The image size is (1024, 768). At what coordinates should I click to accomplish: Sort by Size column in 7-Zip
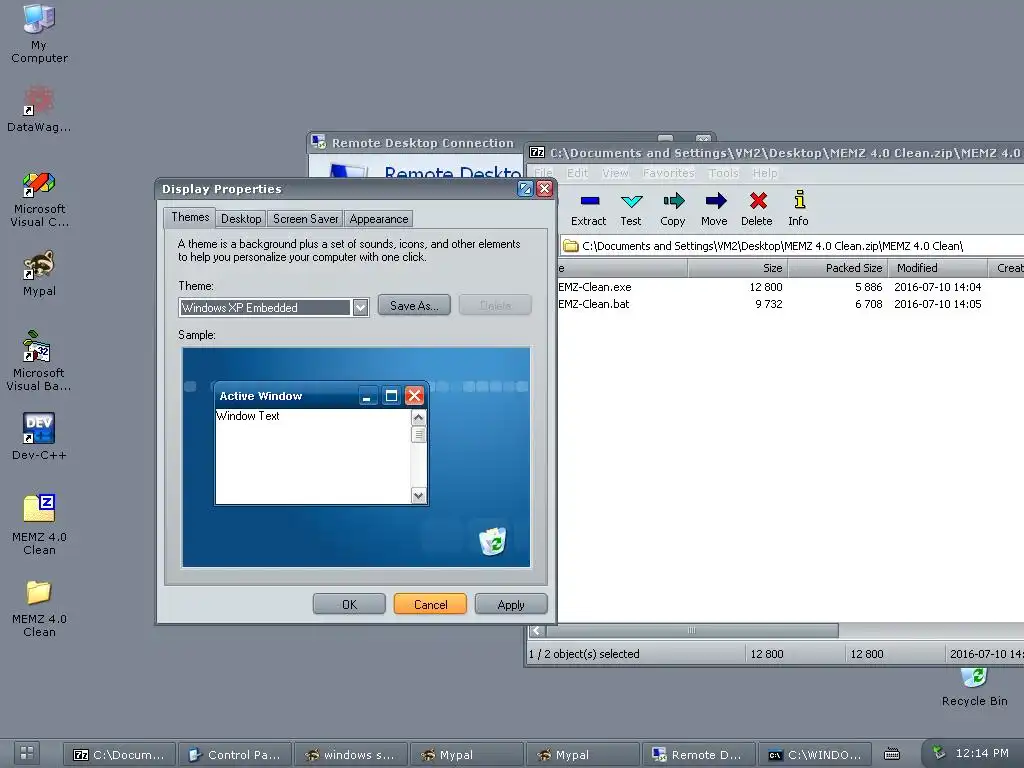click(738, 268)
